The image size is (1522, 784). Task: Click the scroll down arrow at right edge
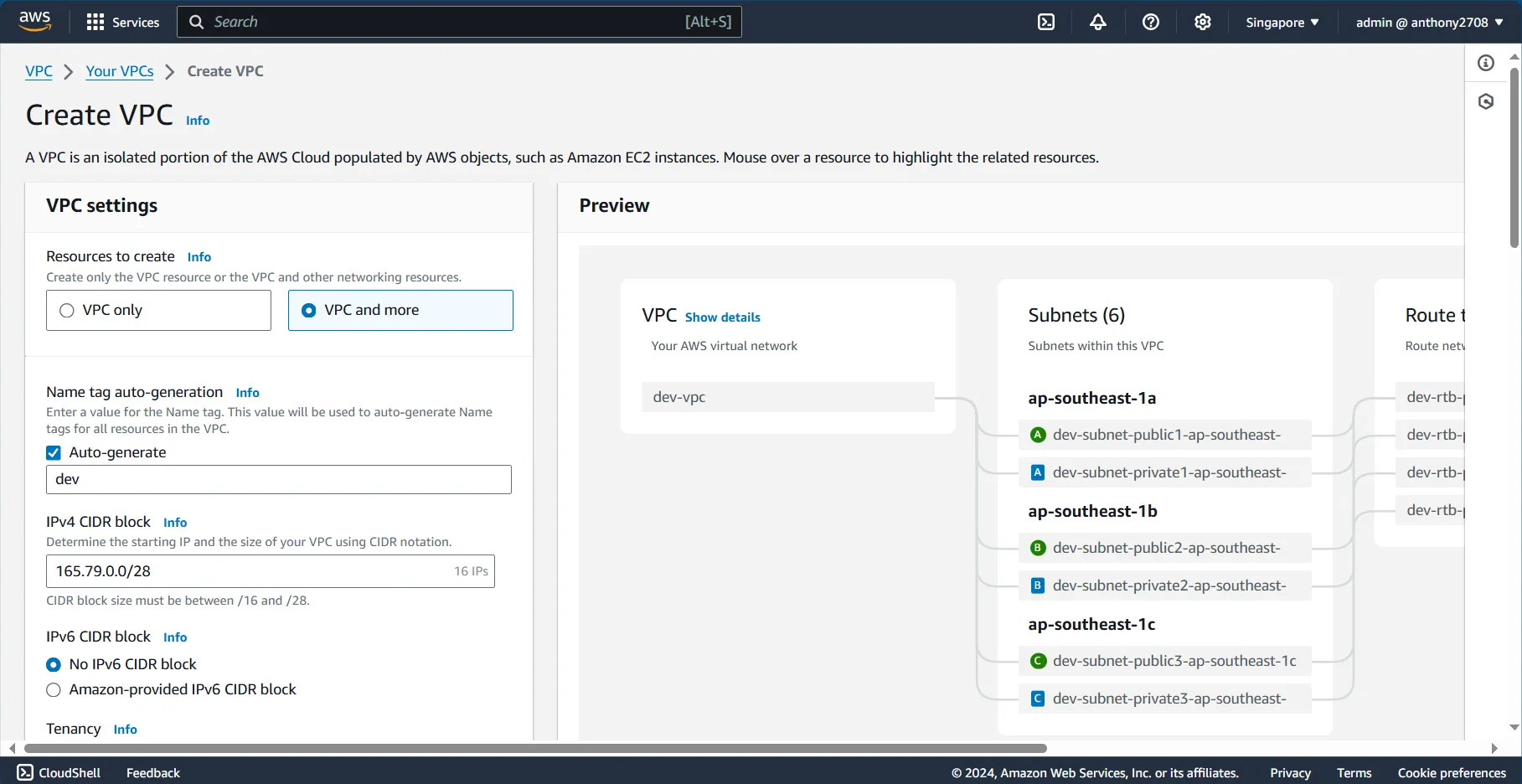coord(1514,728)
